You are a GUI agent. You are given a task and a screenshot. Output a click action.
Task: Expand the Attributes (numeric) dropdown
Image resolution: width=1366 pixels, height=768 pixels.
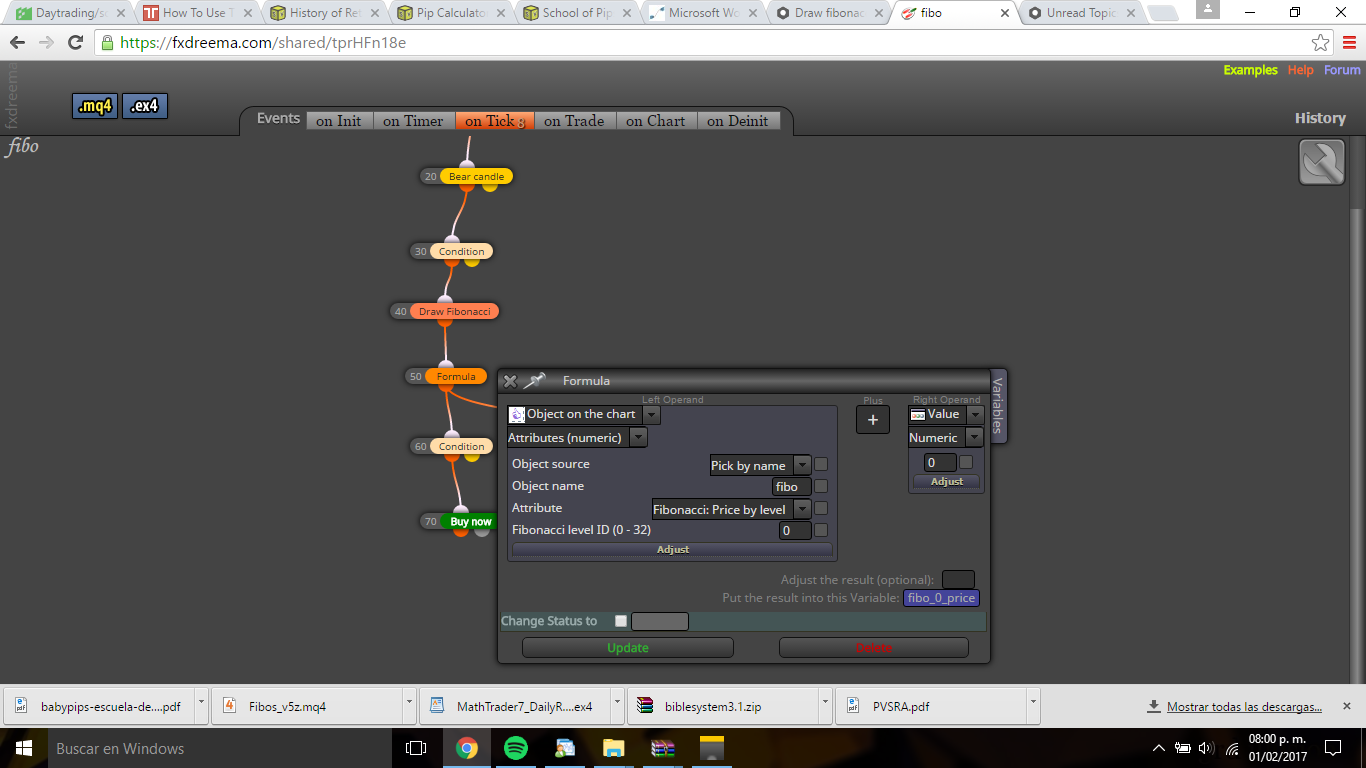[638, 438]
